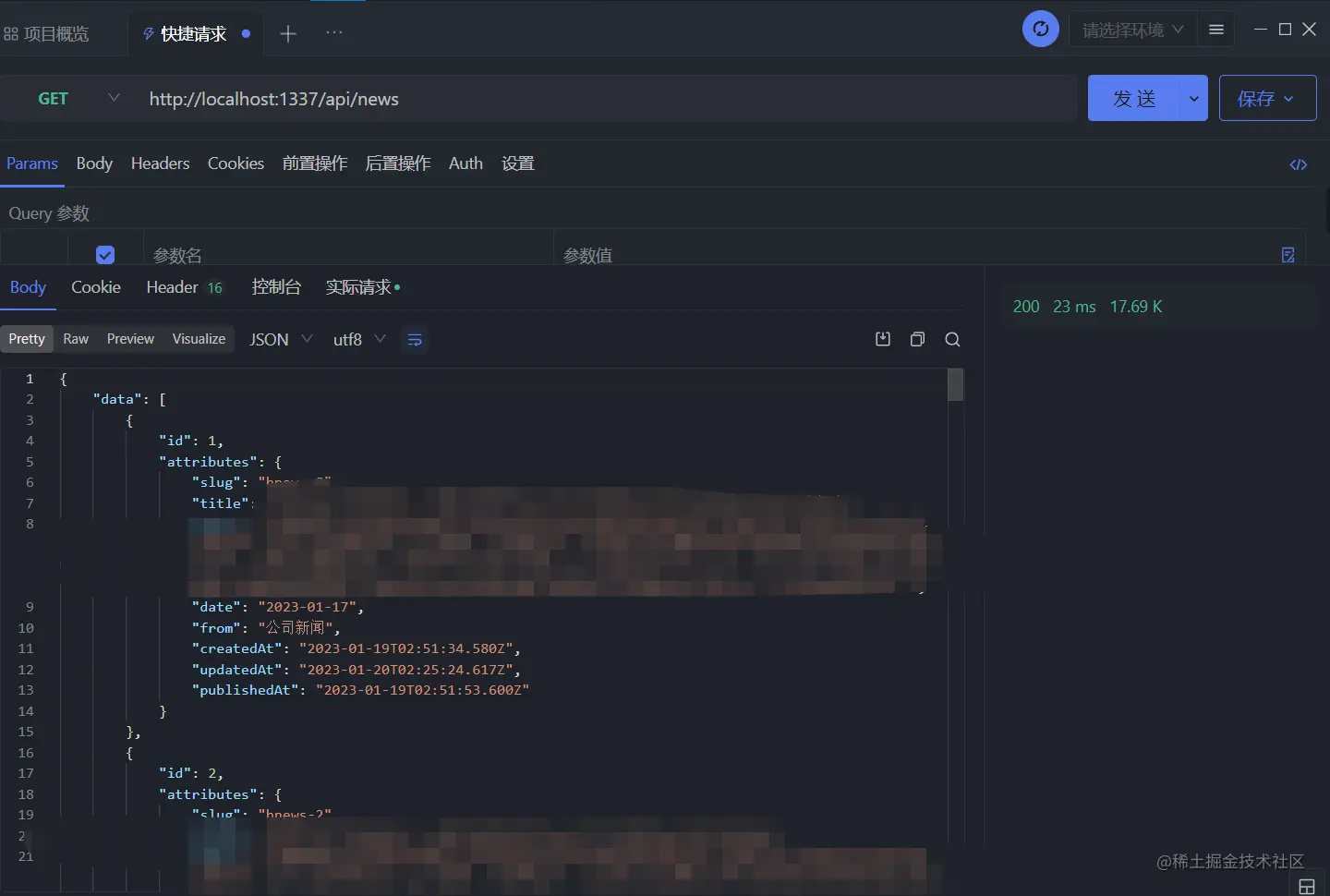Click the bulk edit icon in Query params row
This screenshot has height=896, width=1330.
pyautogui.click(x=1288, y=255)
